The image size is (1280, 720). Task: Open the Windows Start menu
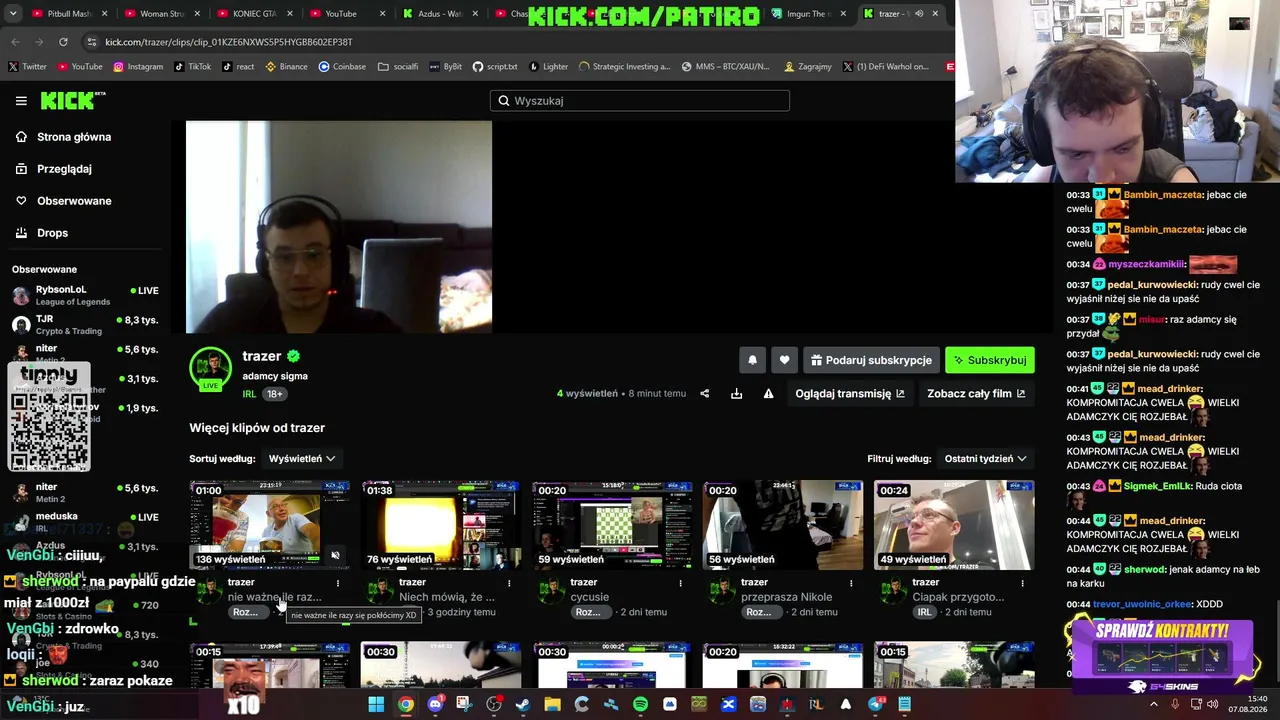point(376,704)
